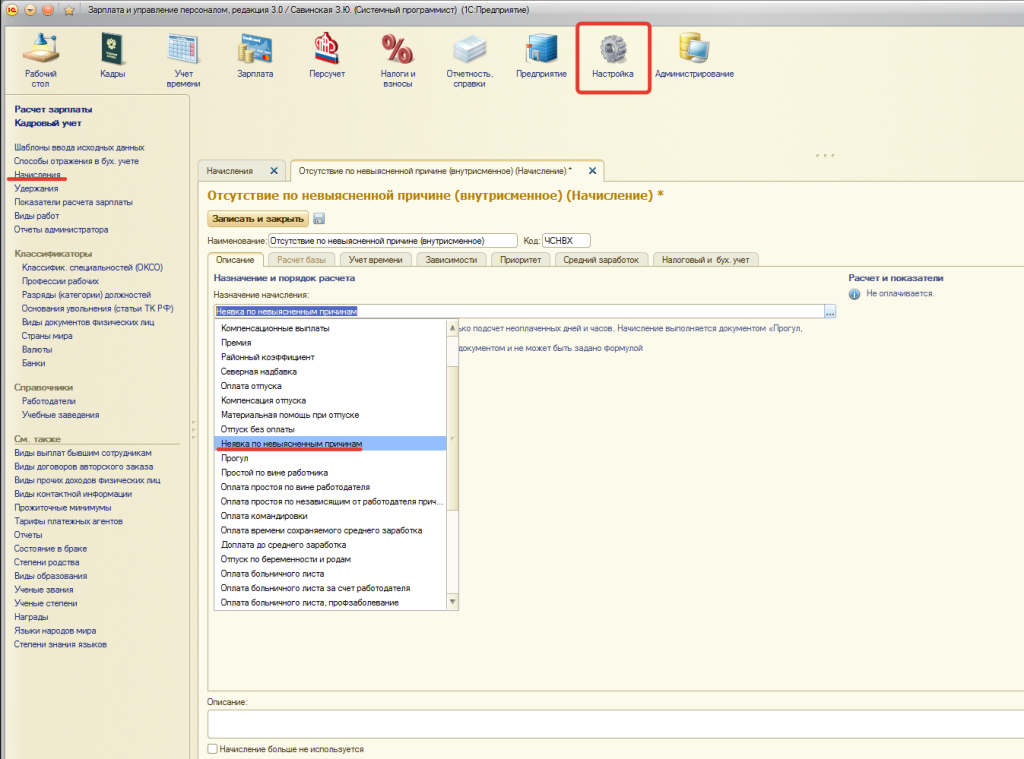1024x759 pixels.
Task: Choose Компенсация отпуска item
Action: coord(330,400)
